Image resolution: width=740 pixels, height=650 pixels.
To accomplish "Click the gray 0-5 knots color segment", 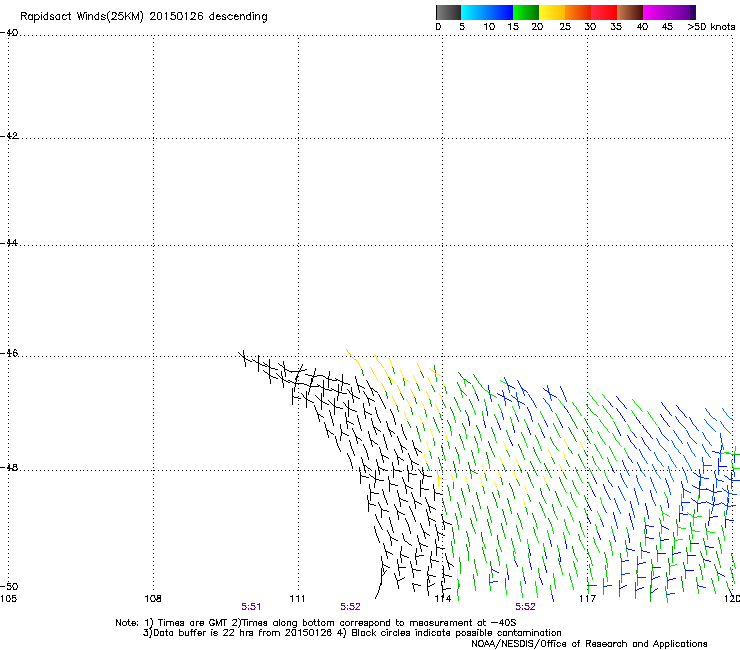I will click(x=448, y=12).
